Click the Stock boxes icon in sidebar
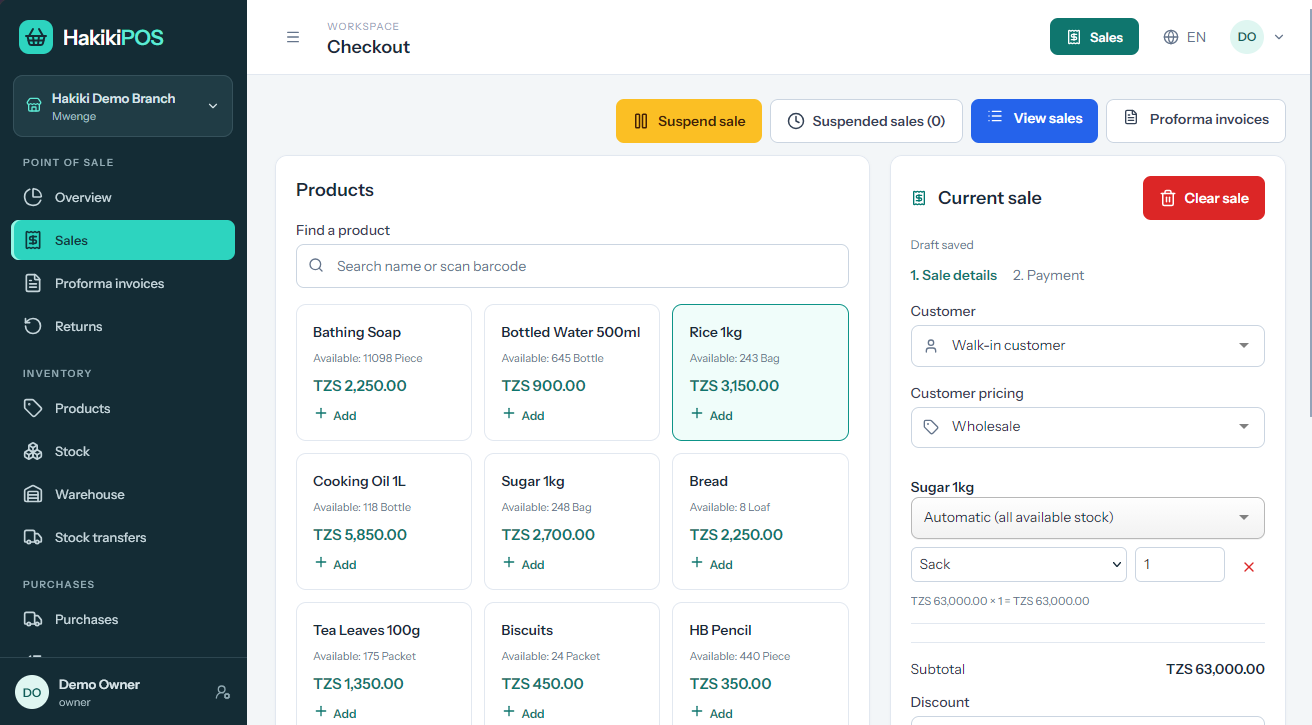1312x725 pixels. pos(33,451)
